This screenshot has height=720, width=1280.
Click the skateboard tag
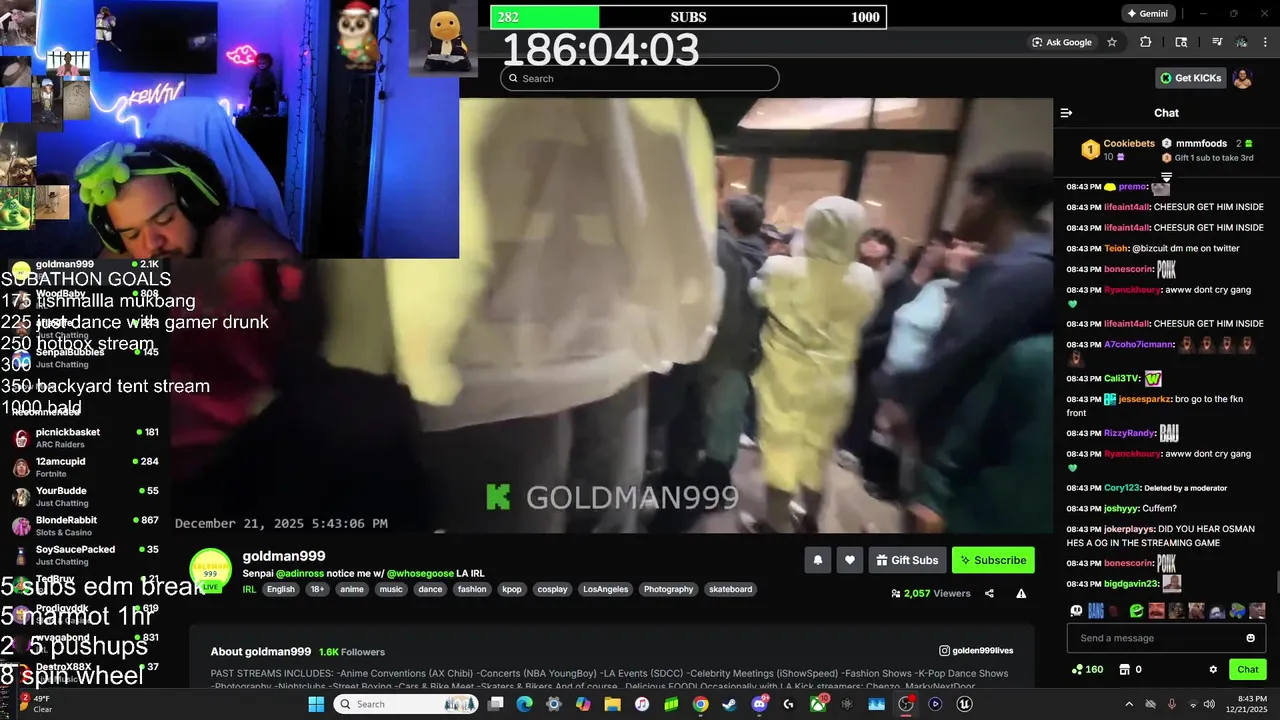[x=731, y=589]
